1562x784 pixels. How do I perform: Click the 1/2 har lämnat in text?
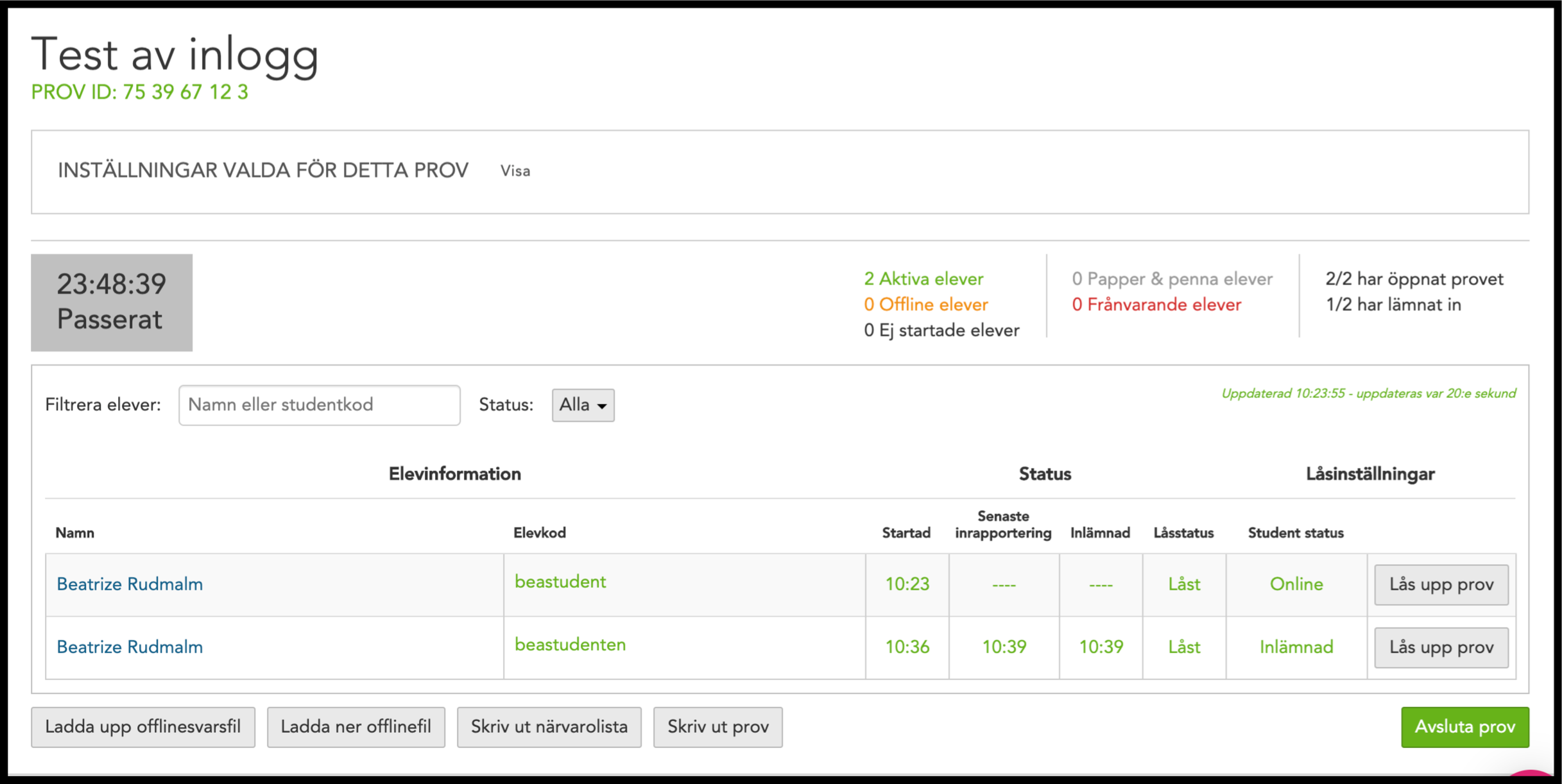coord(1393,305)
